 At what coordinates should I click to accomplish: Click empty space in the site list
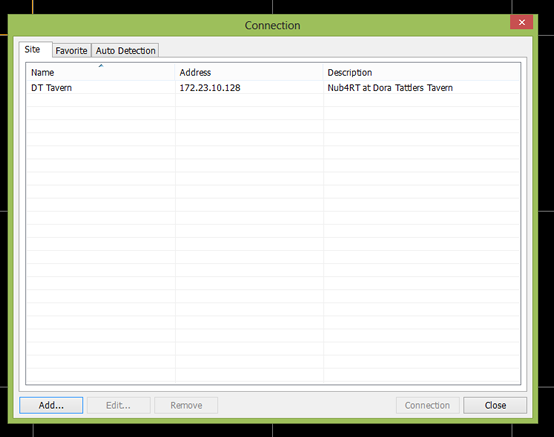click(x=273, y=240)
